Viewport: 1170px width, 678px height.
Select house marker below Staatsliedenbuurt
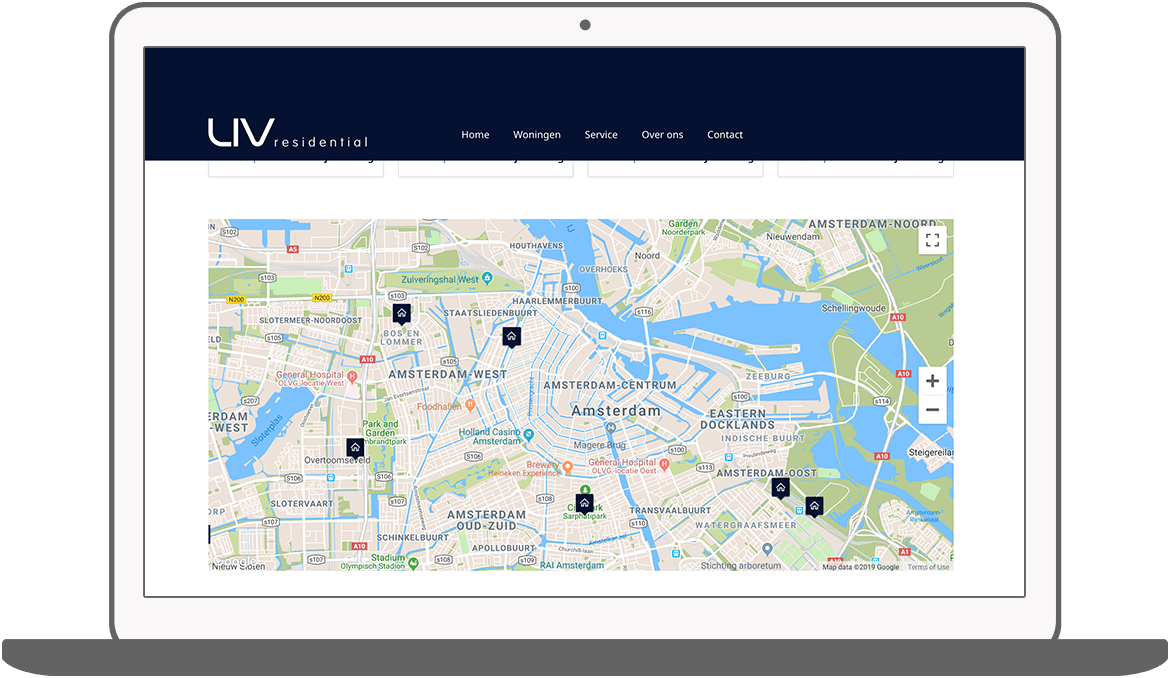[511, 337]
